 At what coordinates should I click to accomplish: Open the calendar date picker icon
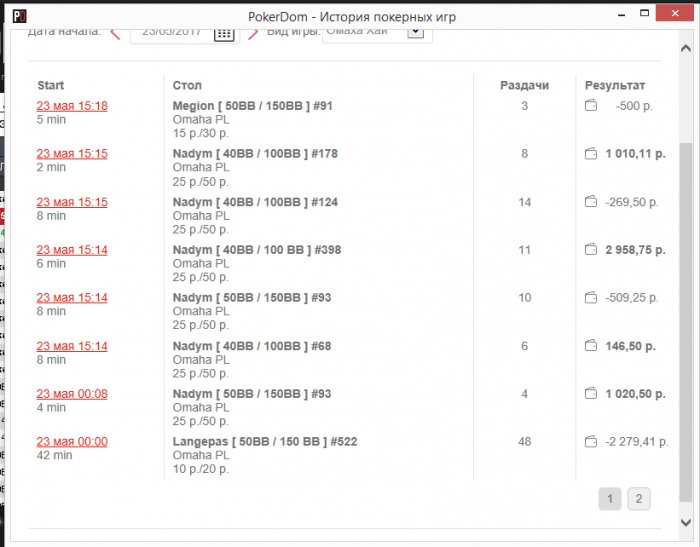224,34
